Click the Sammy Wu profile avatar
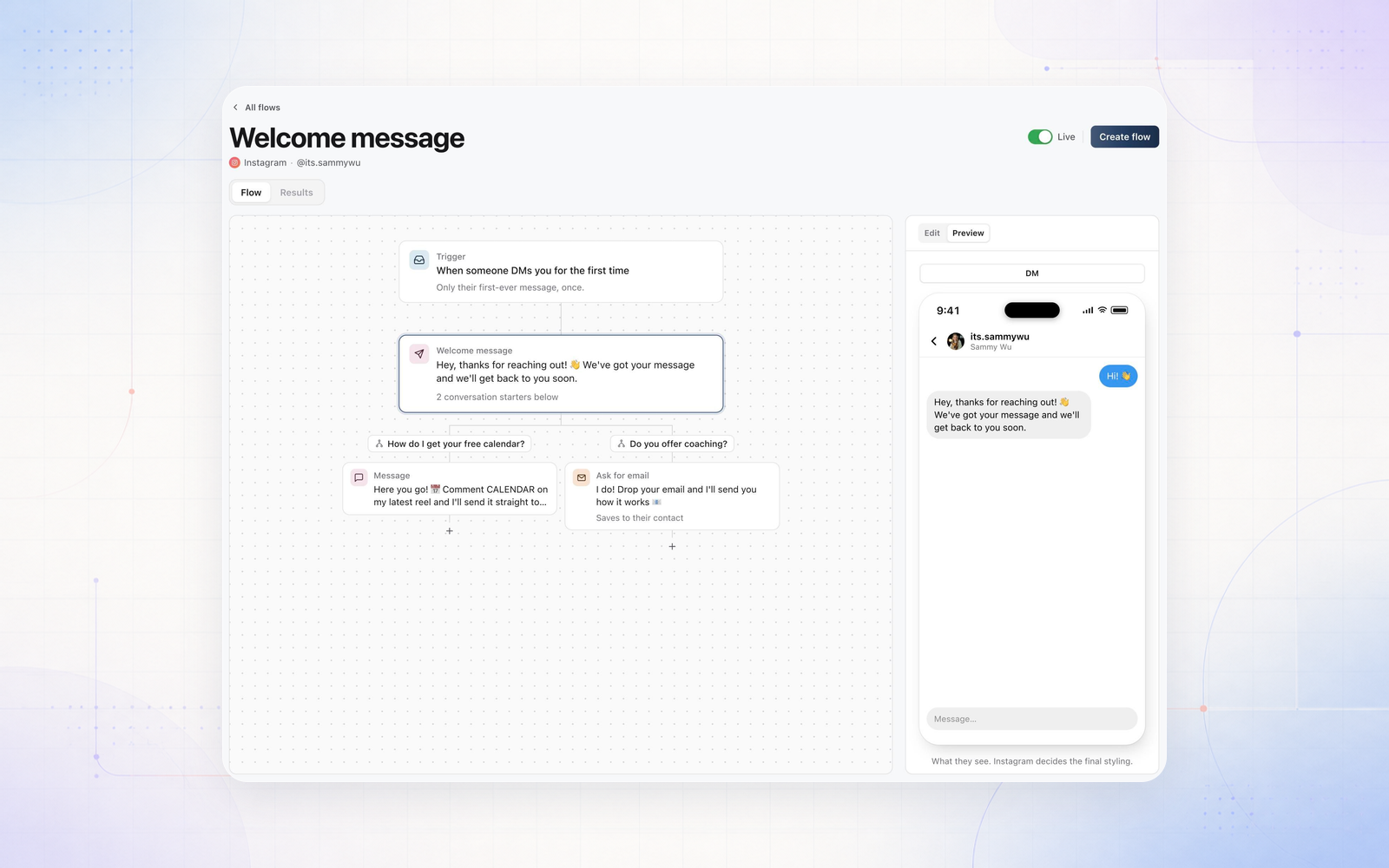Viewport: 1389px width, 868px height. [x=956, y=341]
